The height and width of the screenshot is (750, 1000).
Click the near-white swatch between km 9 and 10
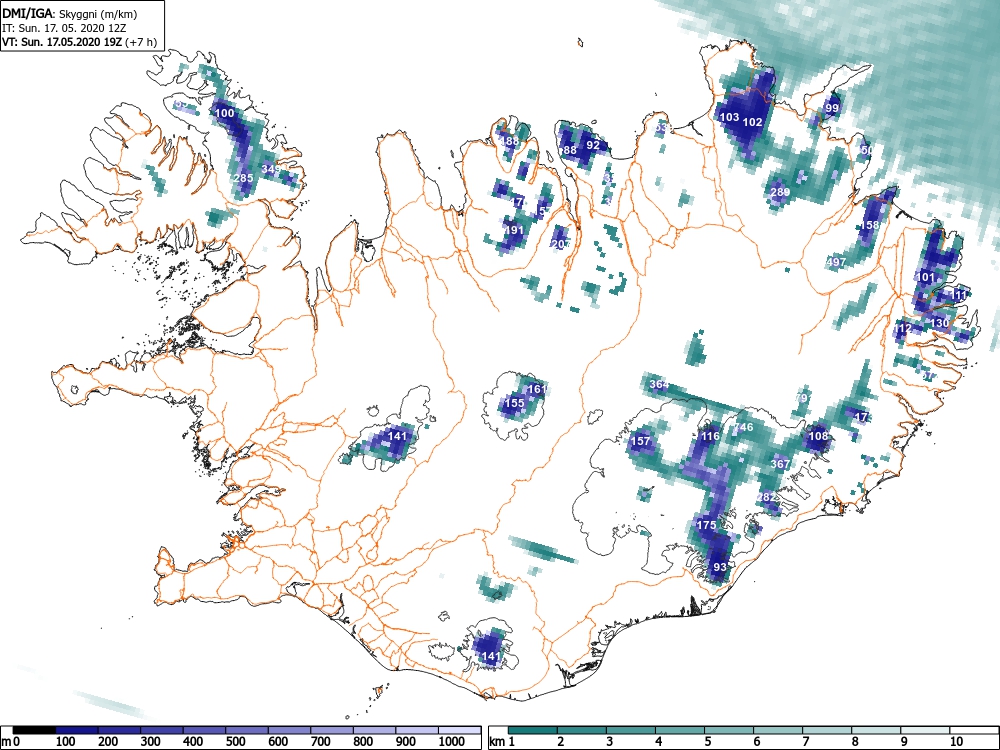[x=925, y=730]
